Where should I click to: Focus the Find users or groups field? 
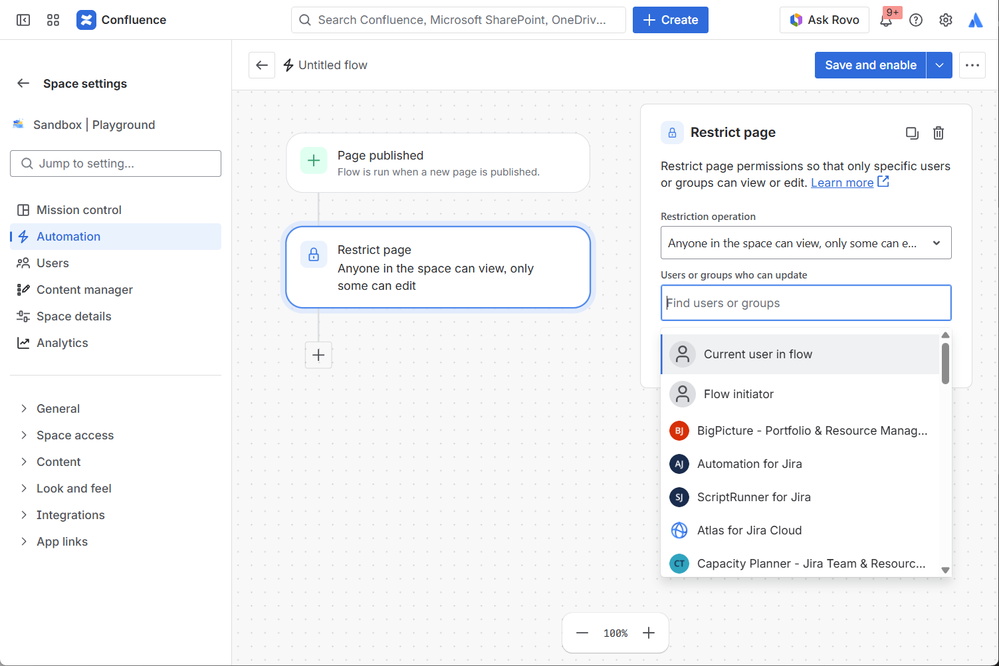806,303
